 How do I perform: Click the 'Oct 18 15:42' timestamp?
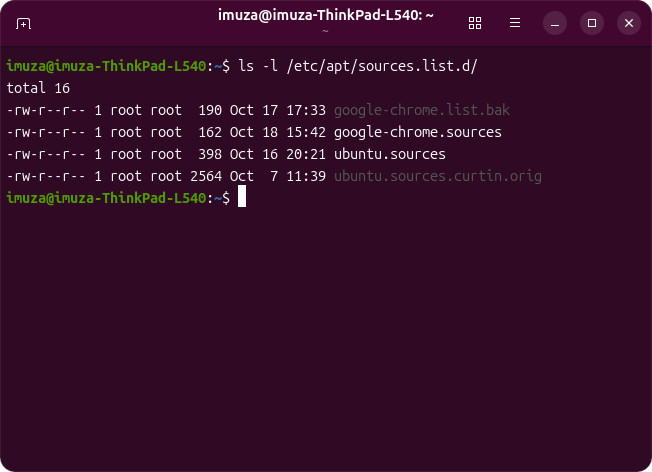tap(278, 132)
